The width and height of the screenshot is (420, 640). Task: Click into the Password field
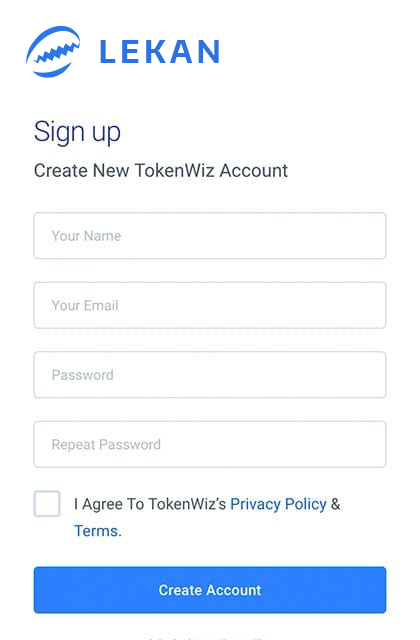[210, 375]
